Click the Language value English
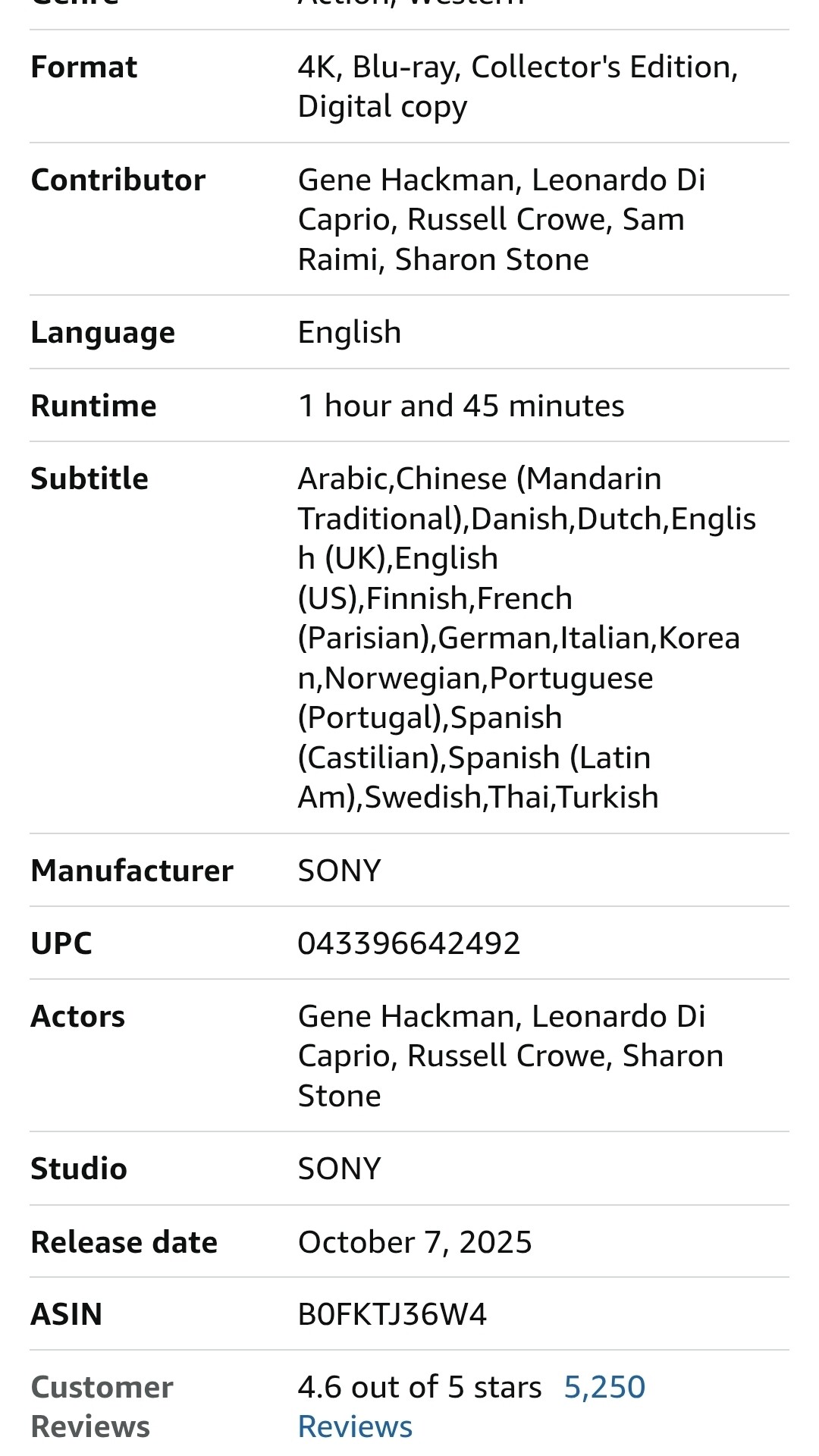This screenshot has width=819, height=1456. pyautogui.click(x=350, y=332)
